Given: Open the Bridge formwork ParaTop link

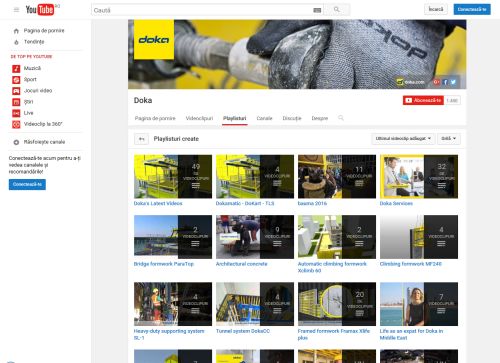Looking at the screenshot, I should tap(164, 264).
